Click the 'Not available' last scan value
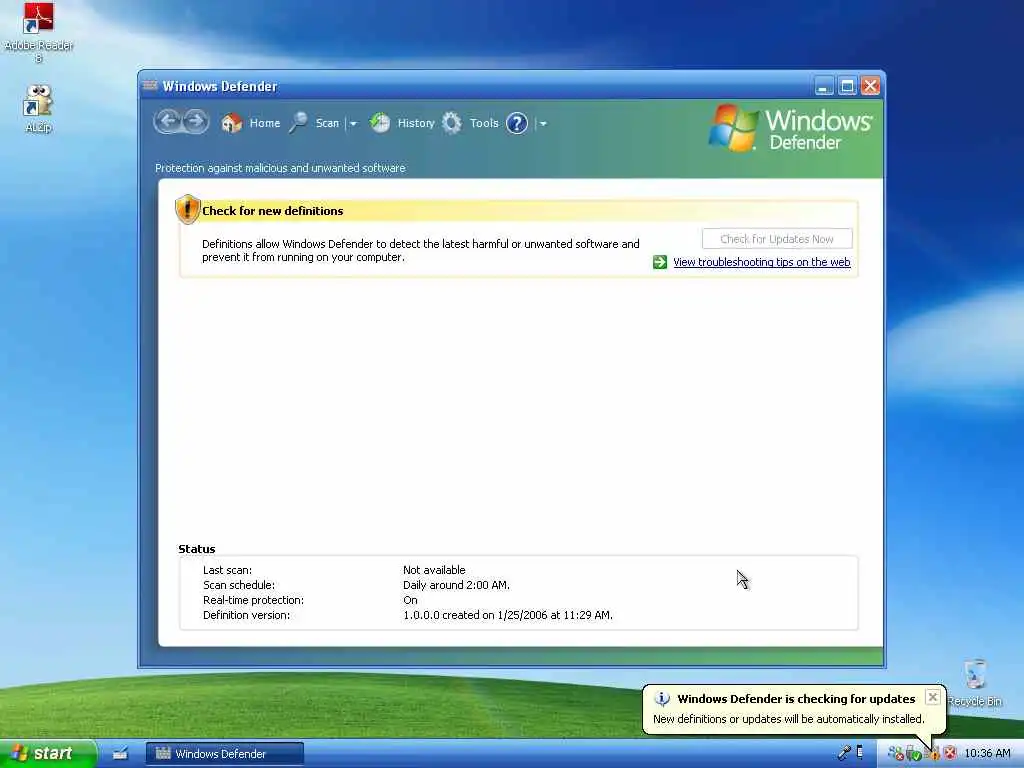1024x768 pixels. tap(434, 569)
